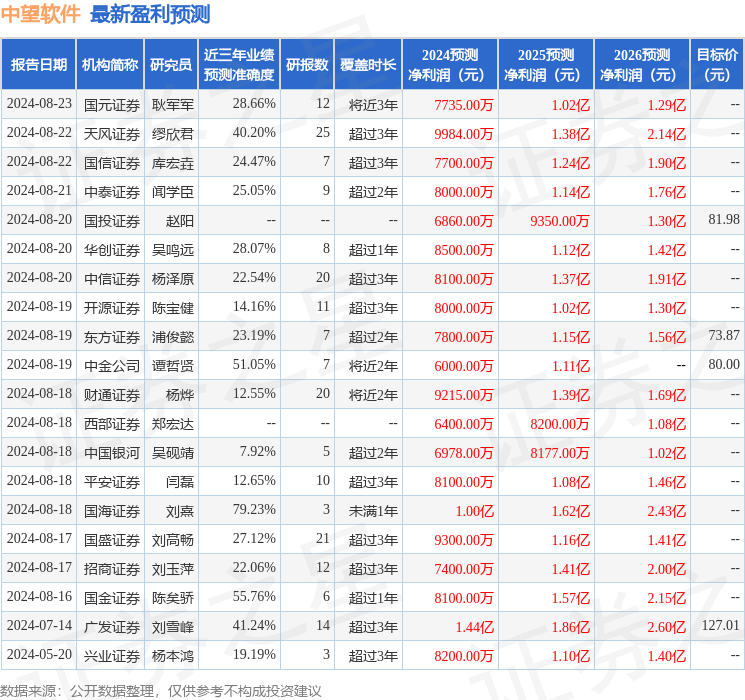Click target price 73.87

coord(724,336)
